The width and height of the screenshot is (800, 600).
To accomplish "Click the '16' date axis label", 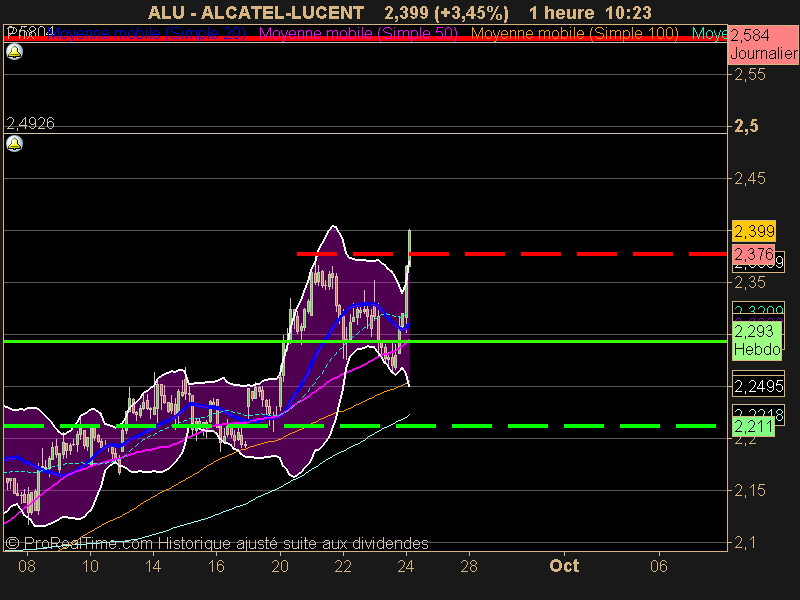I will coord(216,566).
